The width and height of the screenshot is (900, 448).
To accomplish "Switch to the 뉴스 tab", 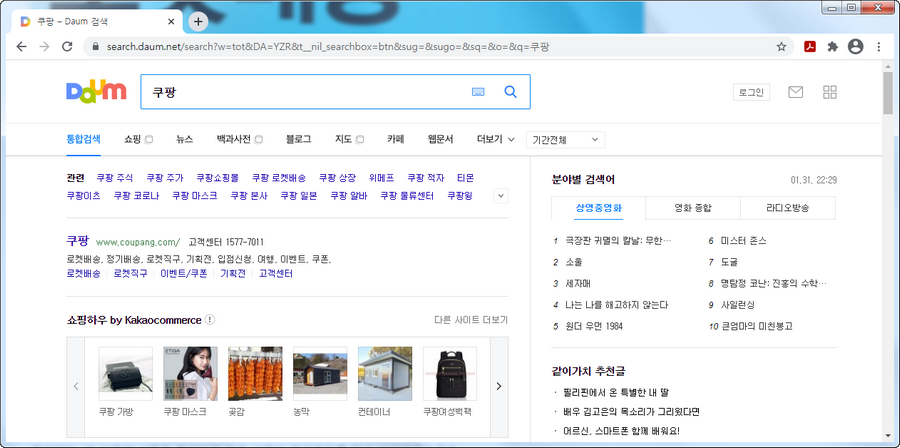I will tap(185, 139).
